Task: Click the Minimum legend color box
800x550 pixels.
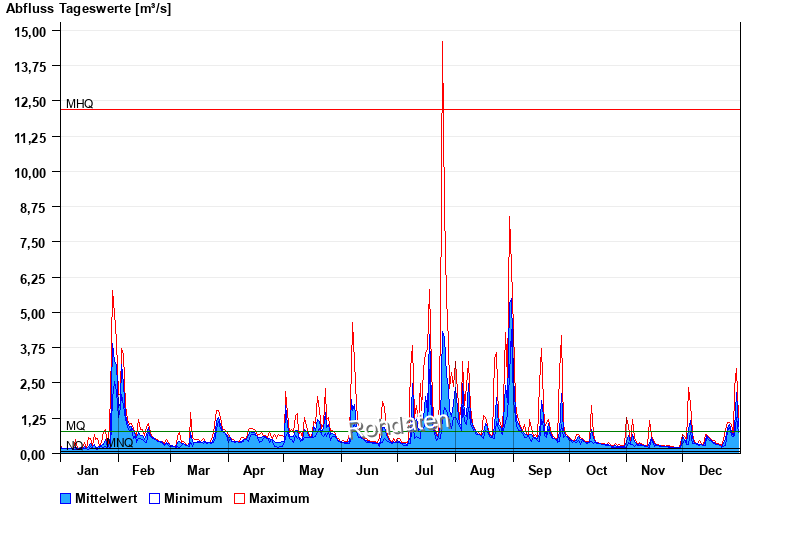Action: click(155, 498)
